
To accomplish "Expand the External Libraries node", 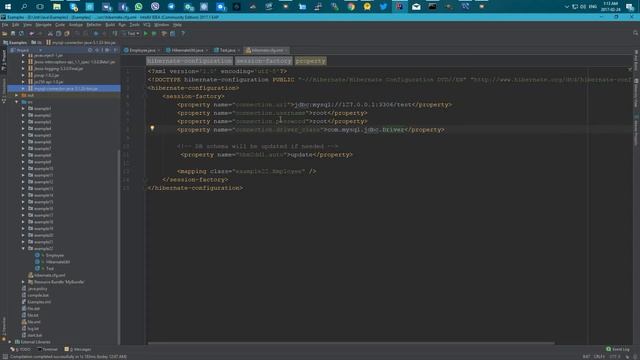I will click(10, 342).
